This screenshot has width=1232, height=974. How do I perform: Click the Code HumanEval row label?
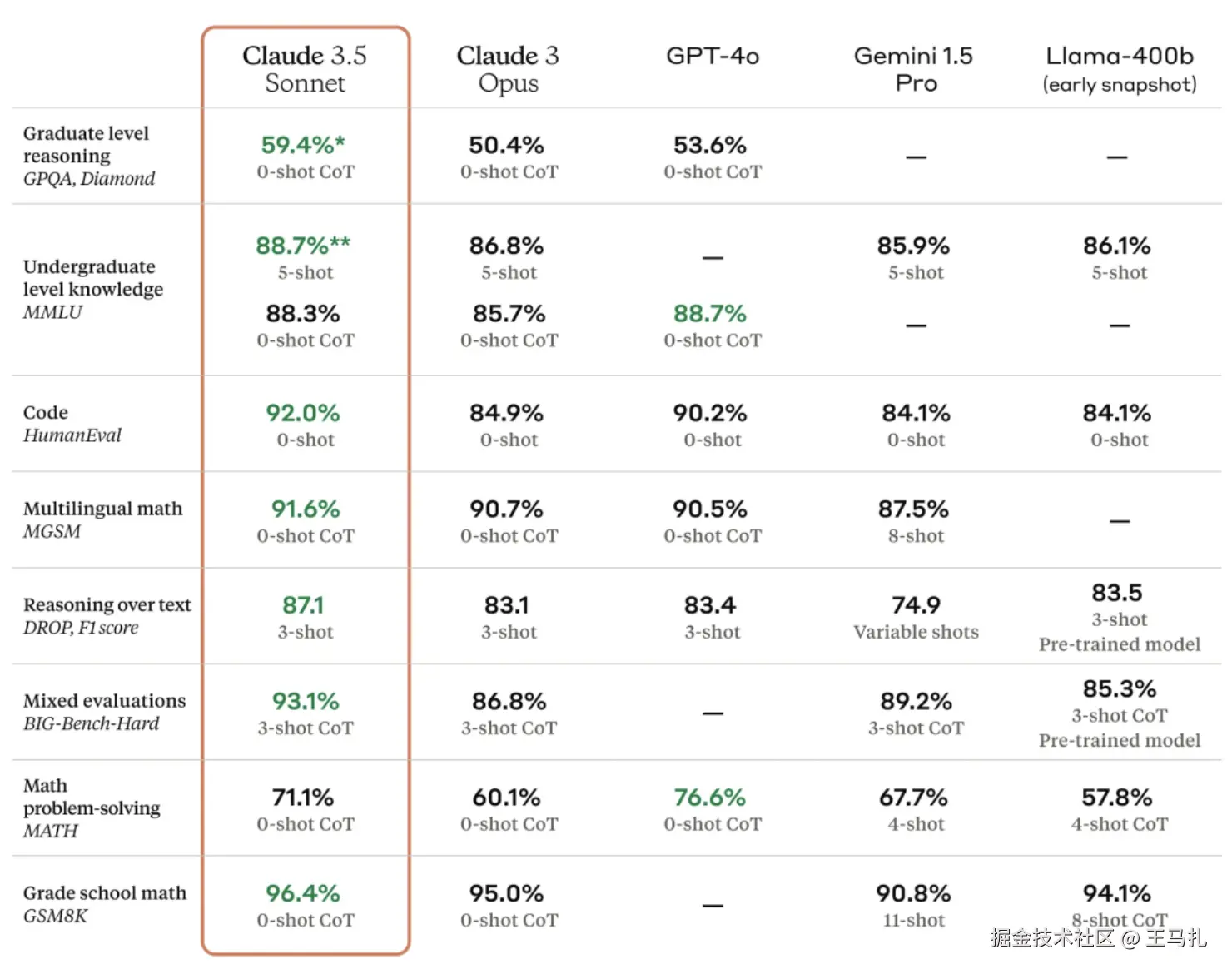(72, 424)
